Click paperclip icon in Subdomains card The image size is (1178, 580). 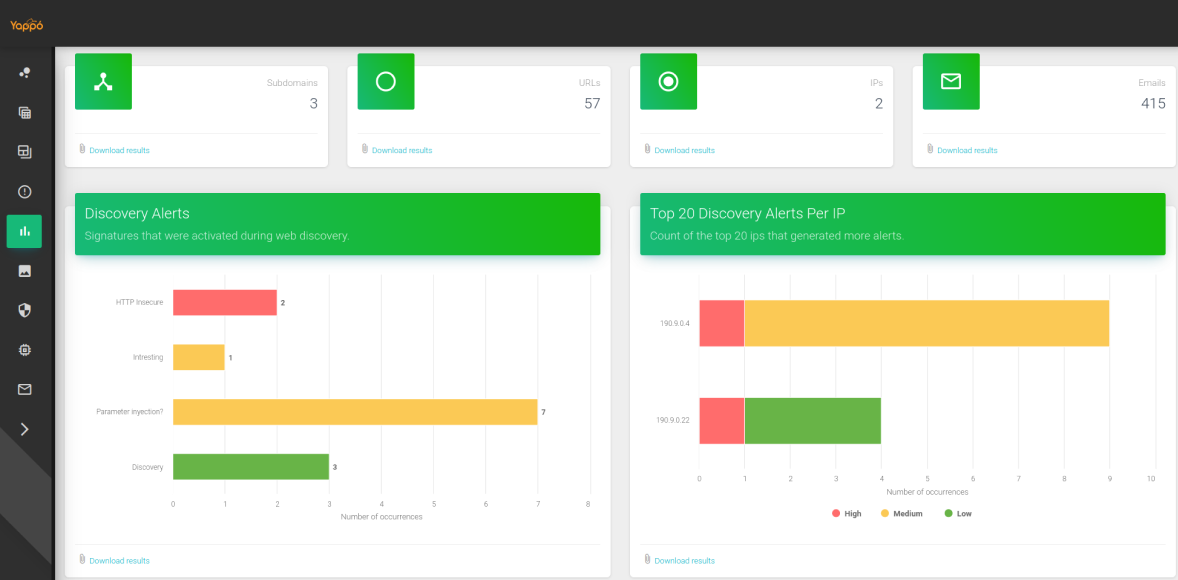pos(83,149)
